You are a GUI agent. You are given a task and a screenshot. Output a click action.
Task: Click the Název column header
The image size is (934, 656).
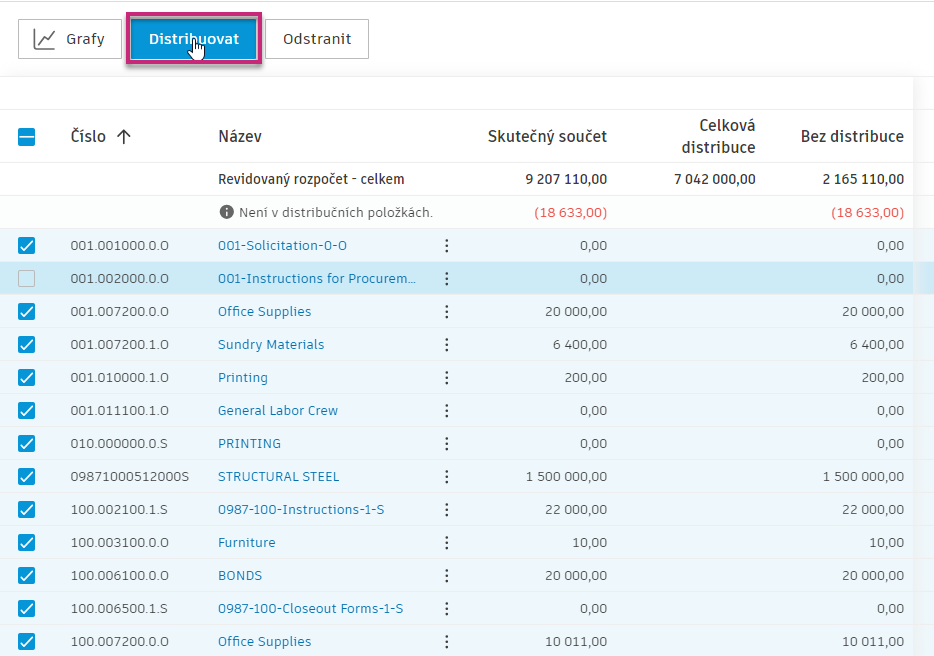(240, 136)
